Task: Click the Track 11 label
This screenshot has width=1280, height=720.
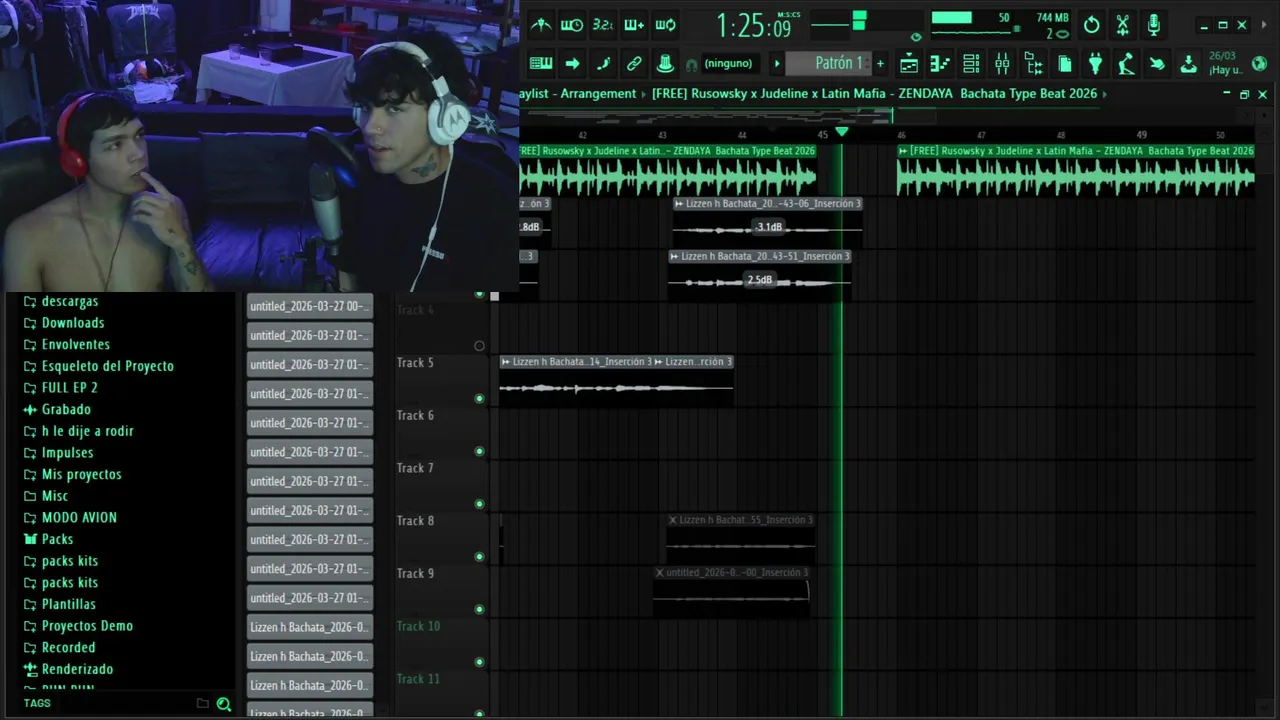Action: point(418,679)
